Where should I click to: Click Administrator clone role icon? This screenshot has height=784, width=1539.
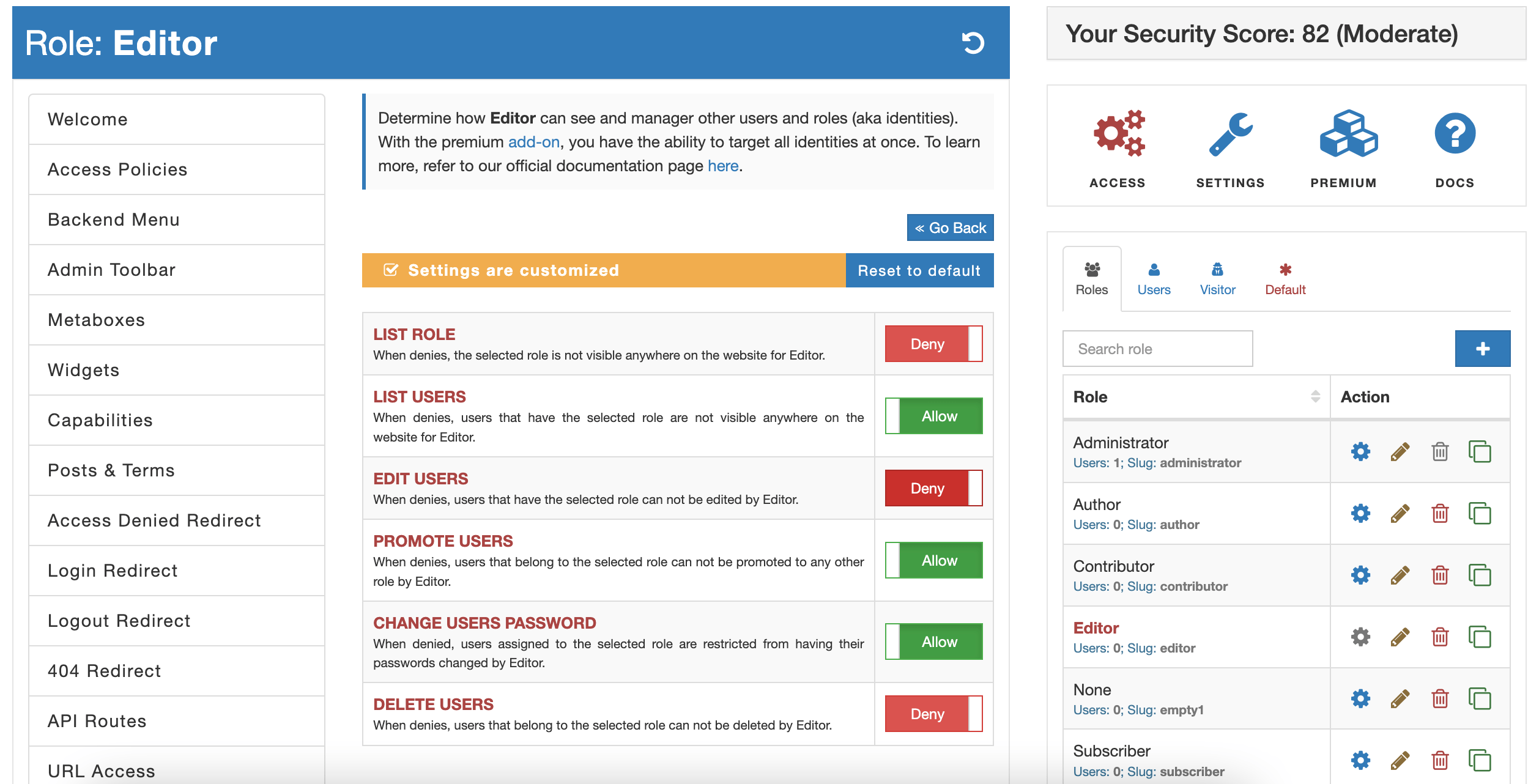pyautogui.click(x=1480, y=452)
